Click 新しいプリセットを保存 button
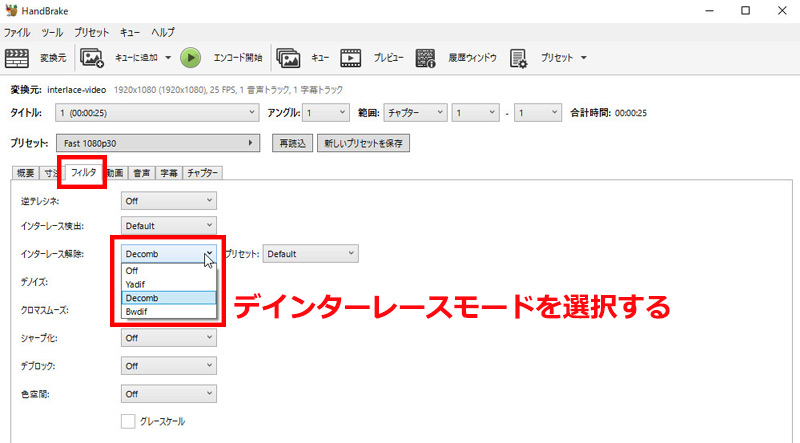 pyautogui.click(x=364, y=144)
